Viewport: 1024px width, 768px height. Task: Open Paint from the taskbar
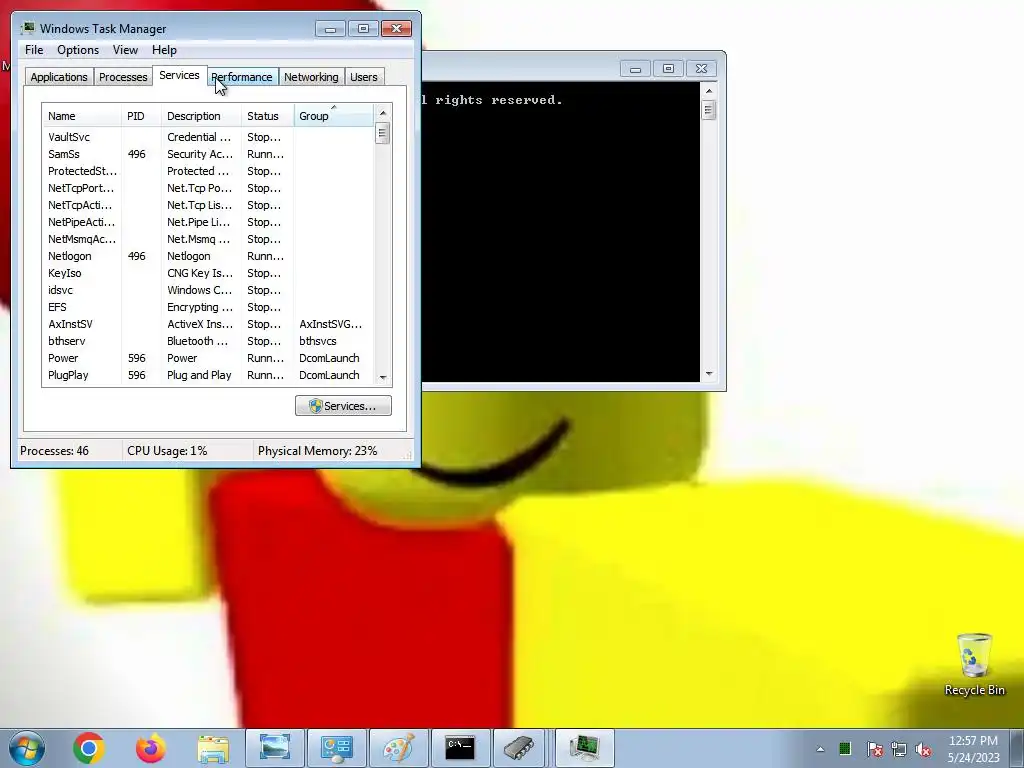pyautogui.click(x=398, y=748)
